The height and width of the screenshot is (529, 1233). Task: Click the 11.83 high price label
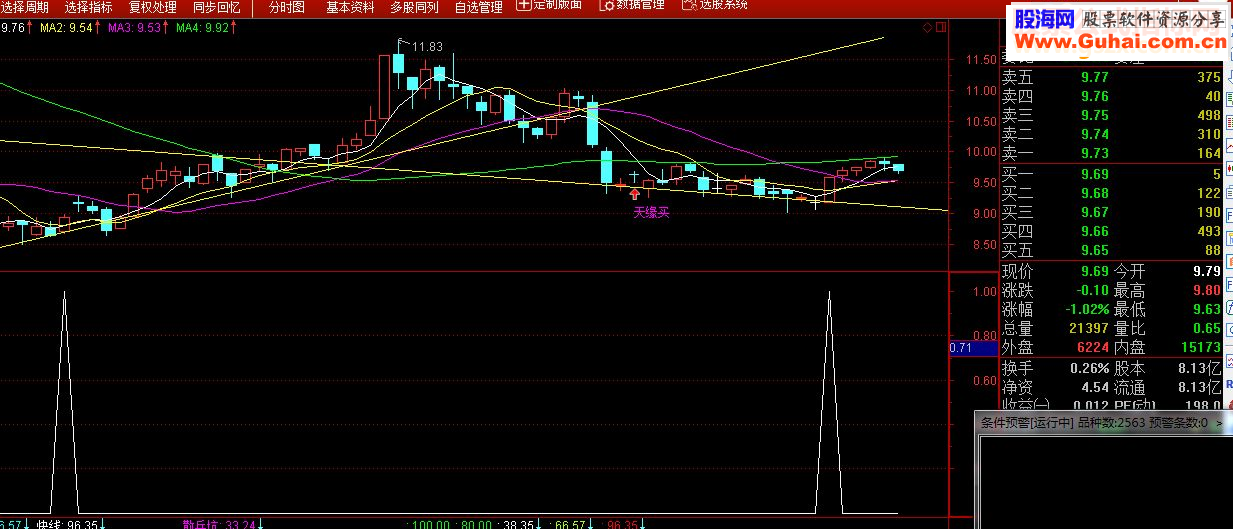427,47
